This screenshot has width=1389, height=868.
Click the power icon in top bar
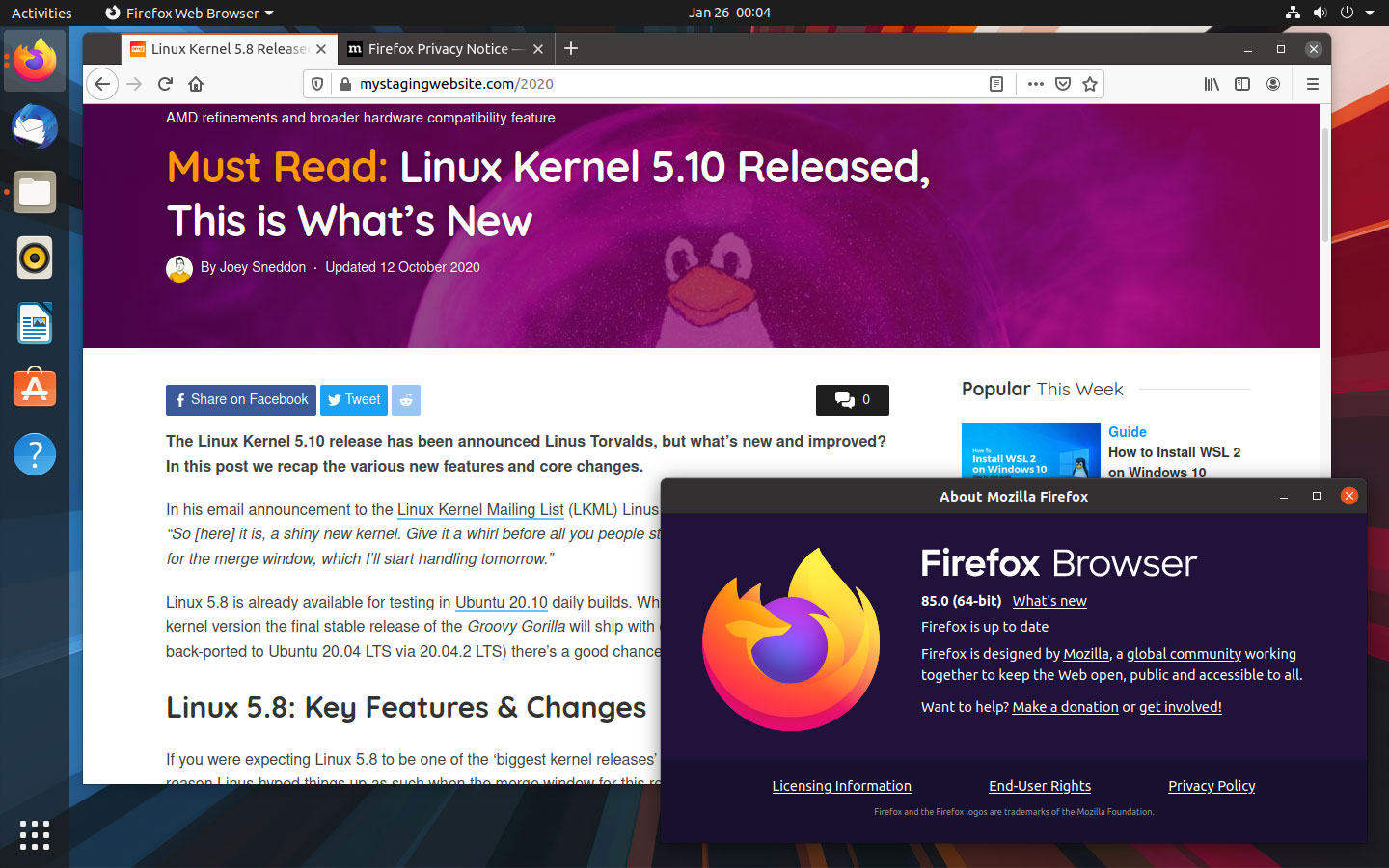click(x=1347, y=13)
